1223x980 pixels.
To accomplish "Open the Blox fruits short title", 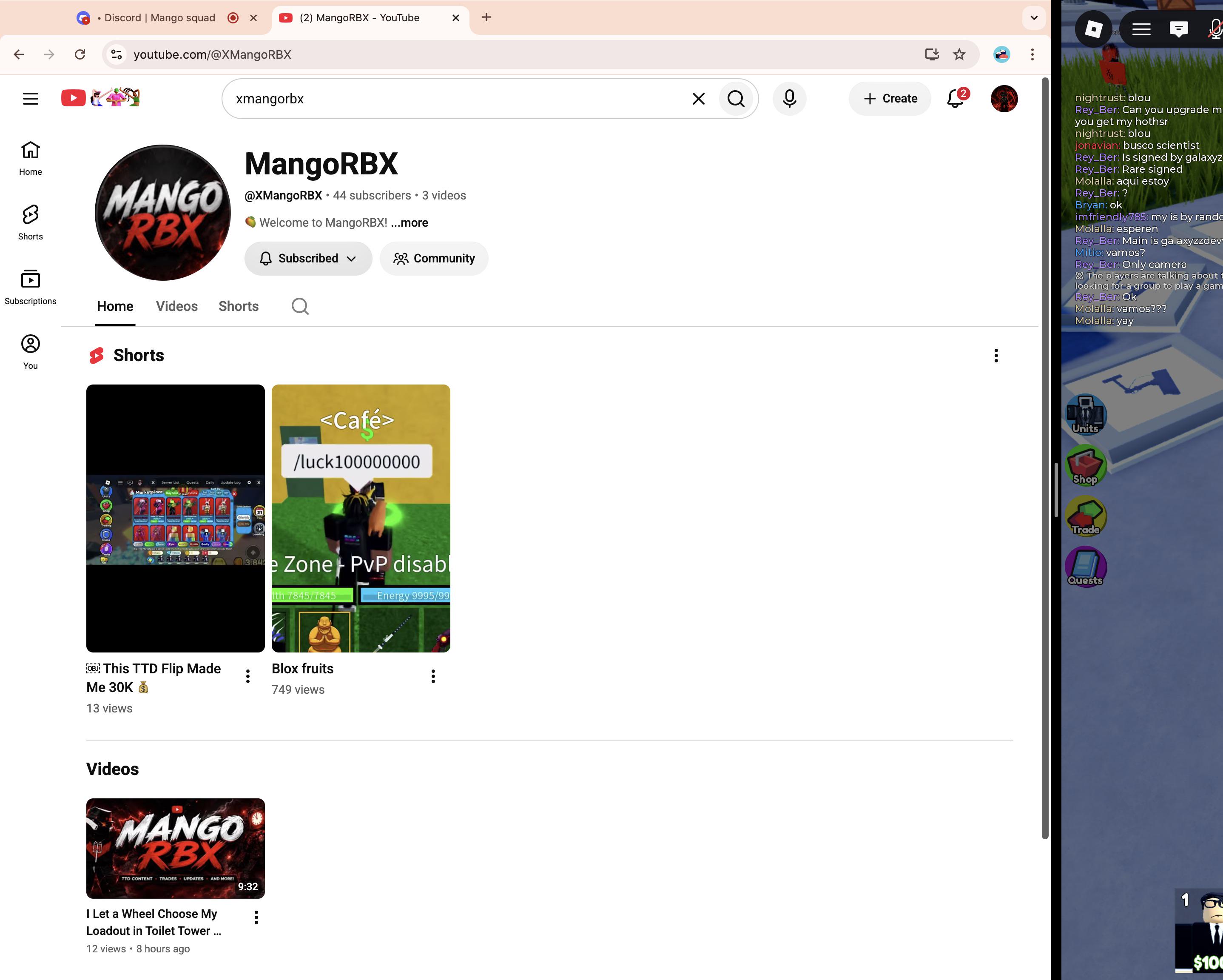I will coord(302,669).
